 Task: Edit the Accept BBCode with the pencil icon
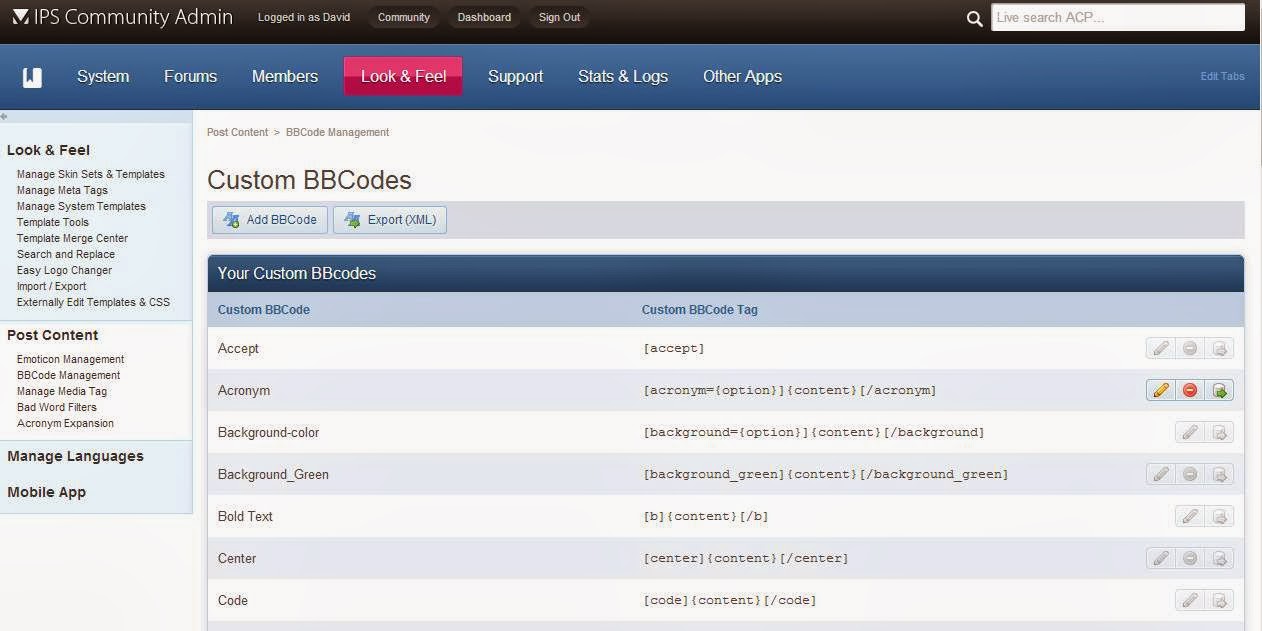click(x=1160, y=348)
